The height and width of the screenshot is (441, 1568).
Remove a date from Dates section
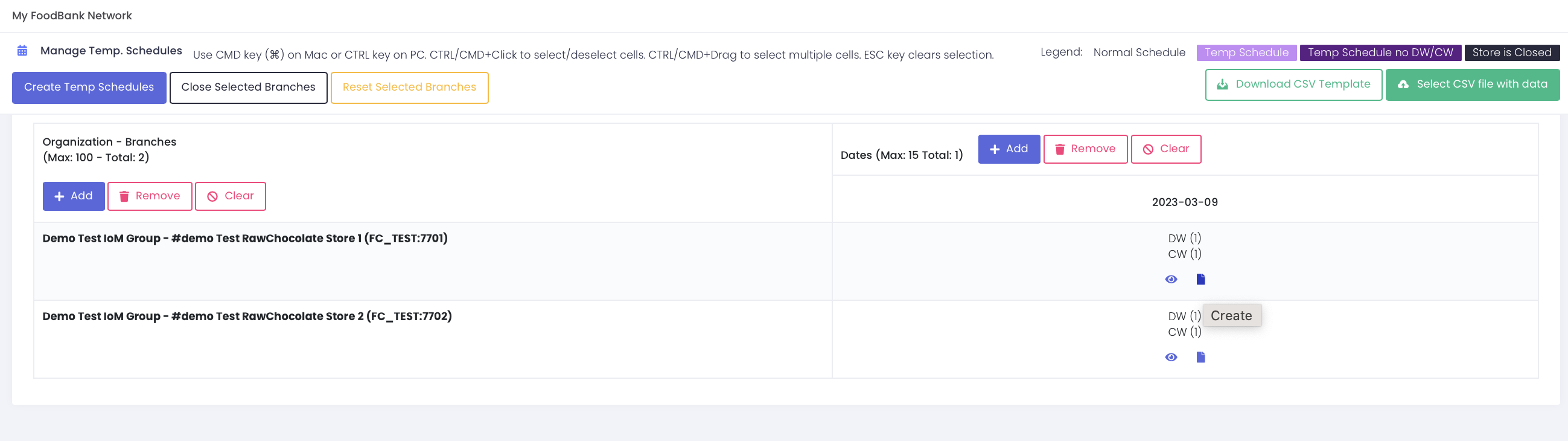[x=1085, y=149]
